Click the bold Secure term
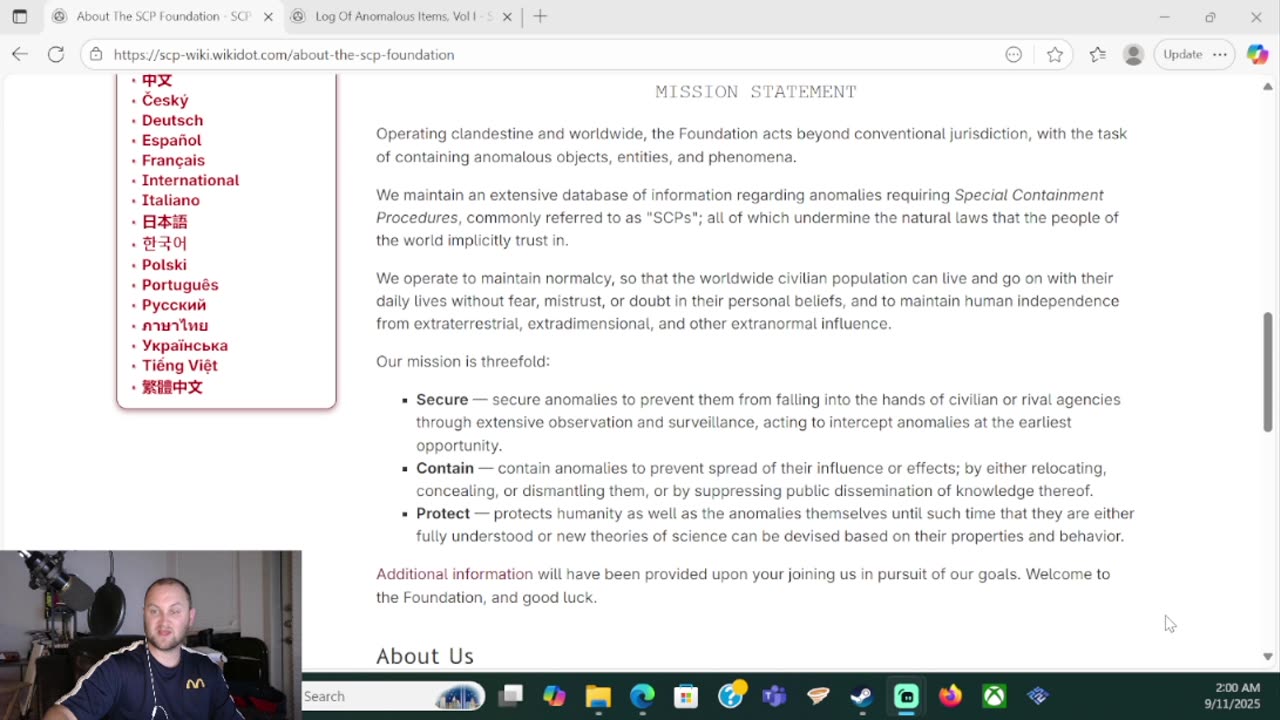This screenshot has width=1280, height=720. coord(442,399)
